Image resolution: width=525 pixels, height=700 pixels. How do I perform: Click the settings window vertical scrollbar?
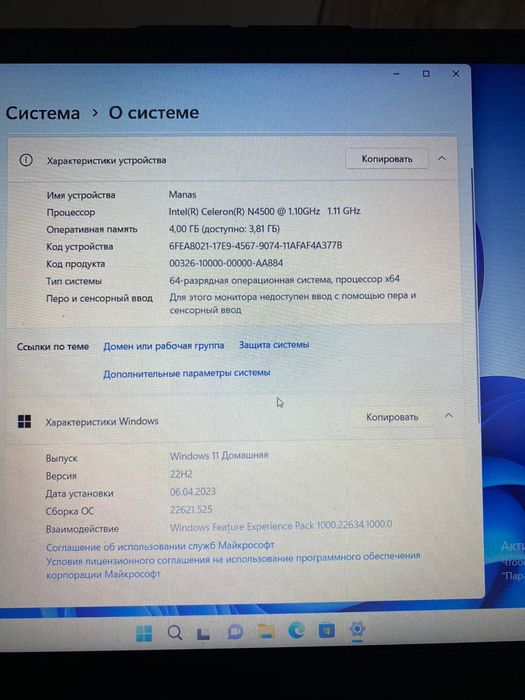[475, 295]
